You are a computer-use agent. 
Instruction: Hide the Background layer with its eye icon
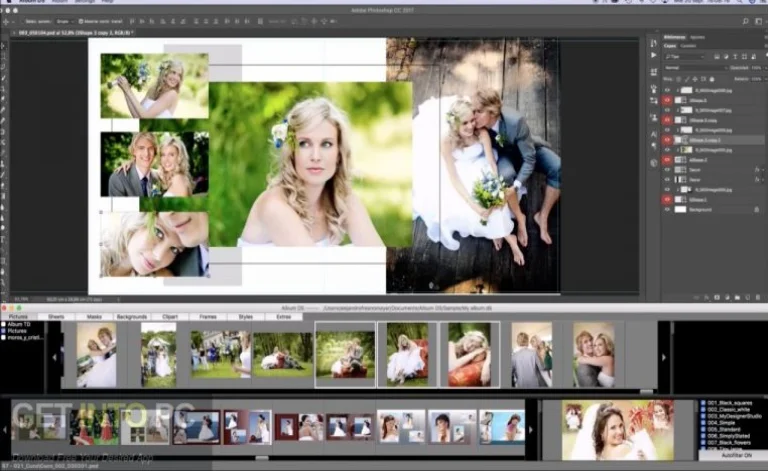click(667, 209)
